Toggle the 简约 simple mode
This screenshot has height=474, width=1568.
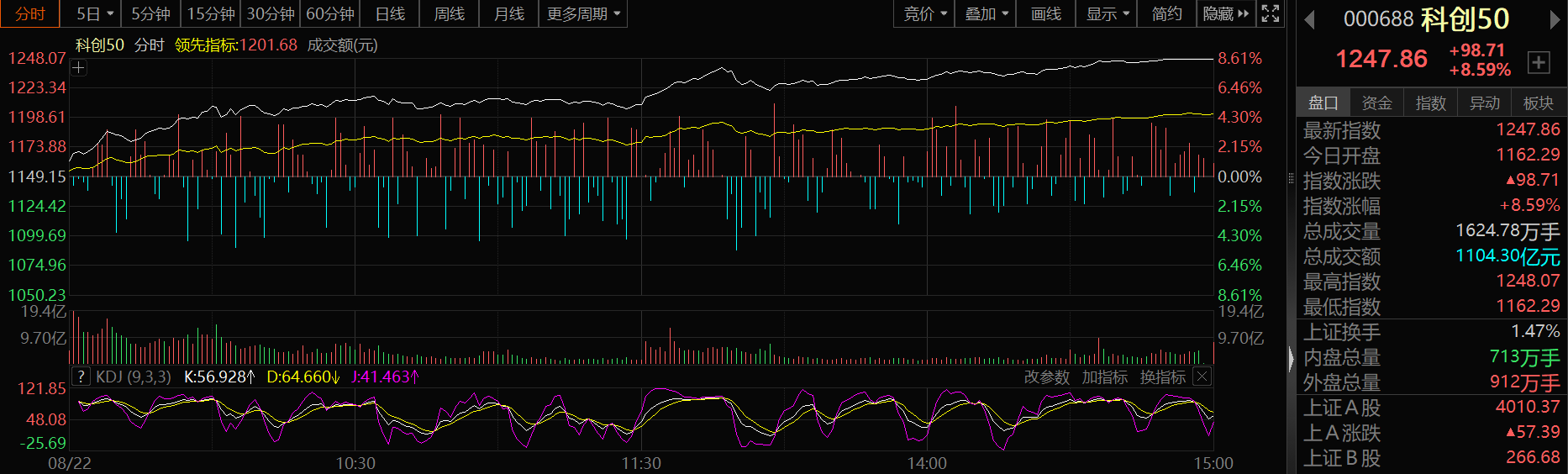point(1167,13)
